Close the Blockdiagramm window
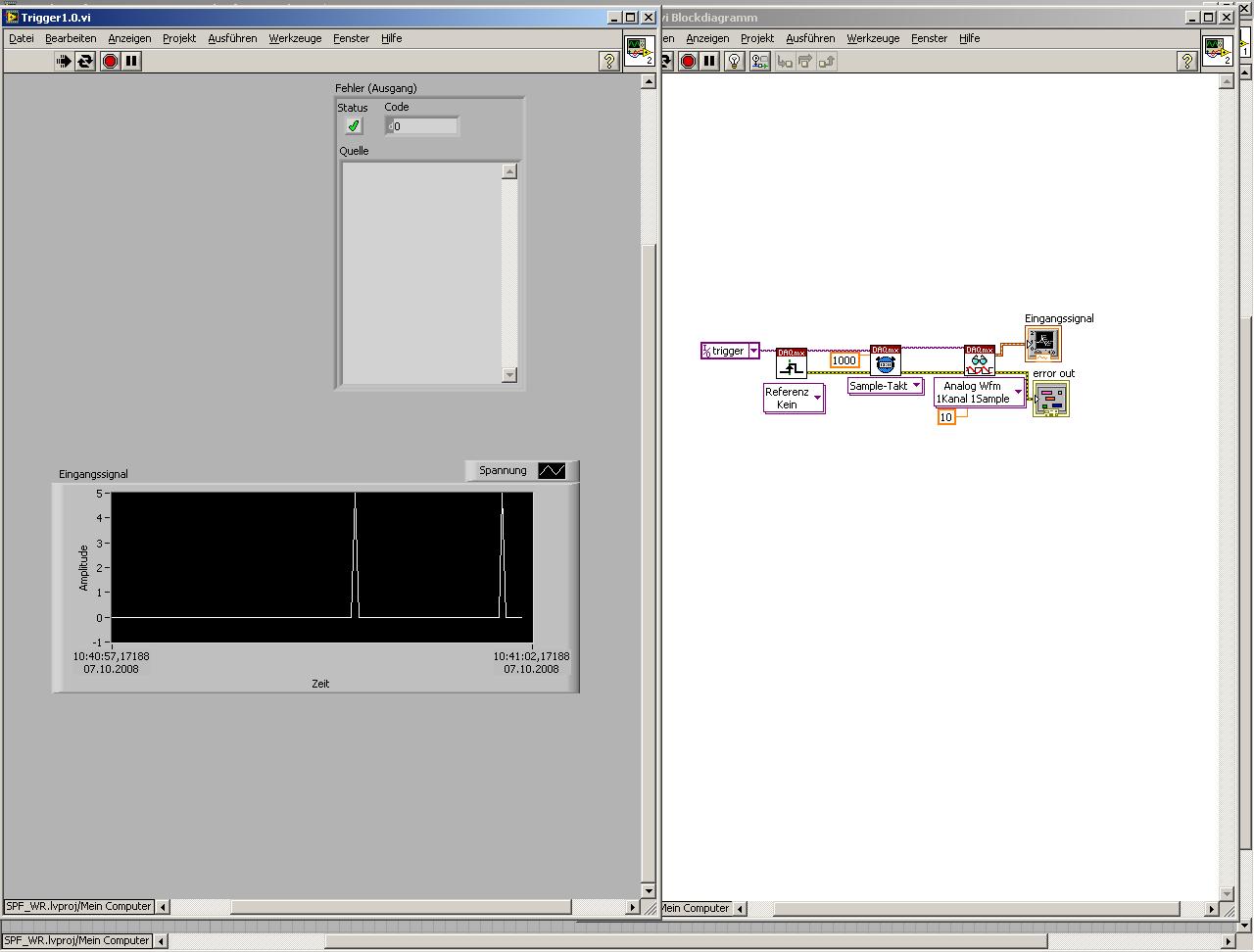 click(x=1226, y=18)
